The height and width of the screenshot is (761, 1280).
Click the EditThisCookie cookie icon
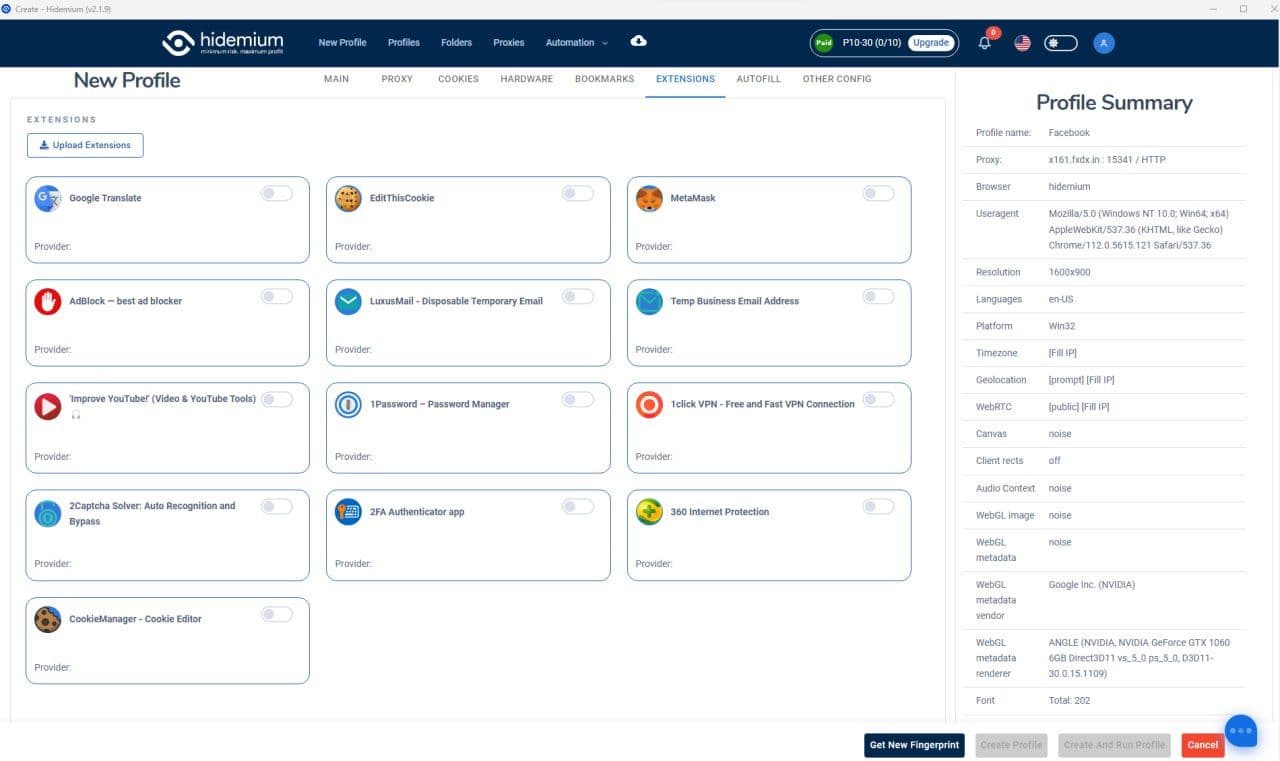tap(348, 198)
